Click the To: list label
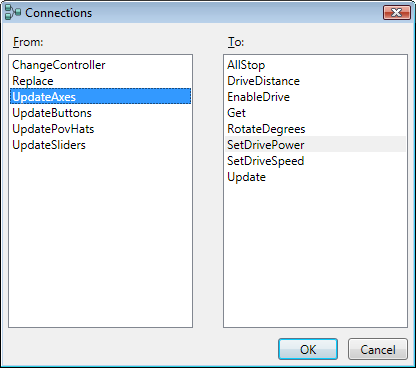This screenshot has width=416, height=368. [x=236, y=42]
